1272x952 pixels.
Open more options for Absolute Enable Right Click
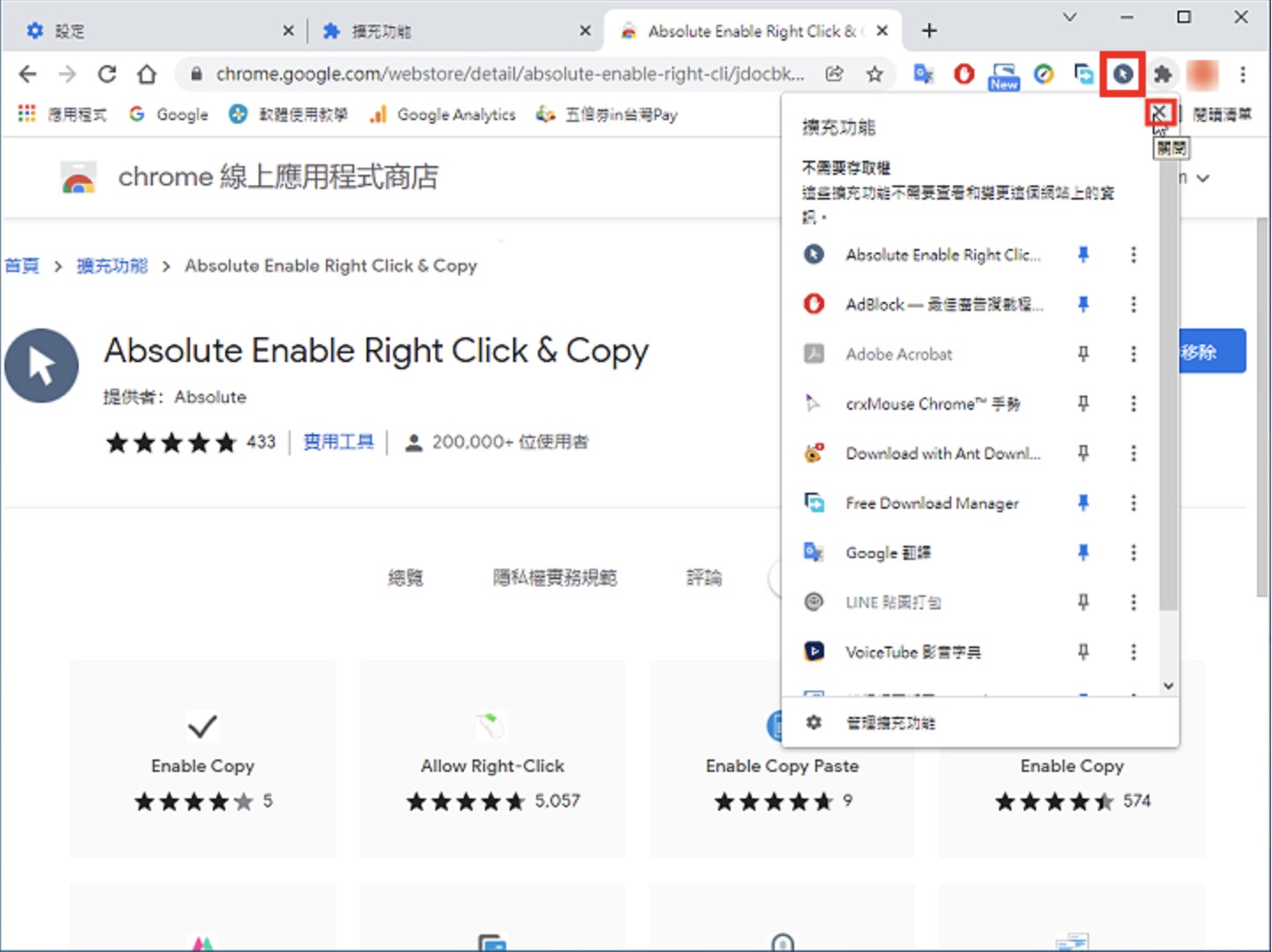pos(1133,255)
